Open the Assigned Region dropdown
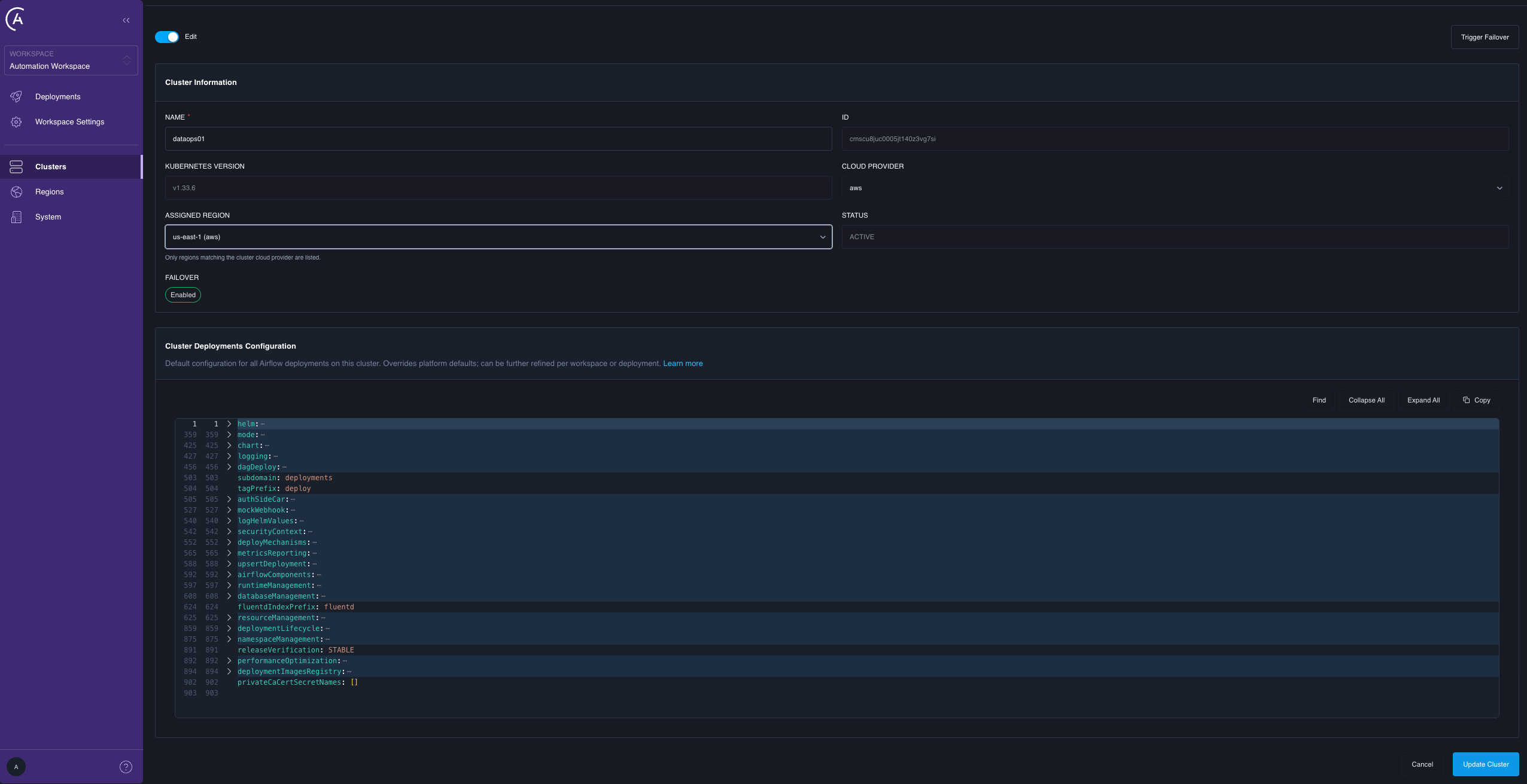This screenshot has width=1527, height=784. coord(498,237)
